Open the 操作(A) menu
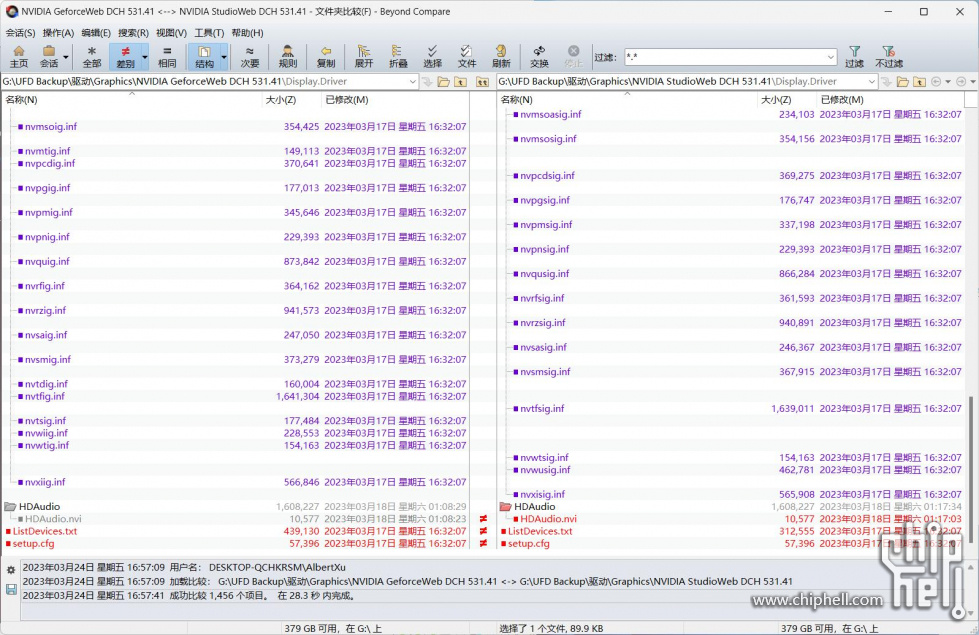 (x=58, y=33)
